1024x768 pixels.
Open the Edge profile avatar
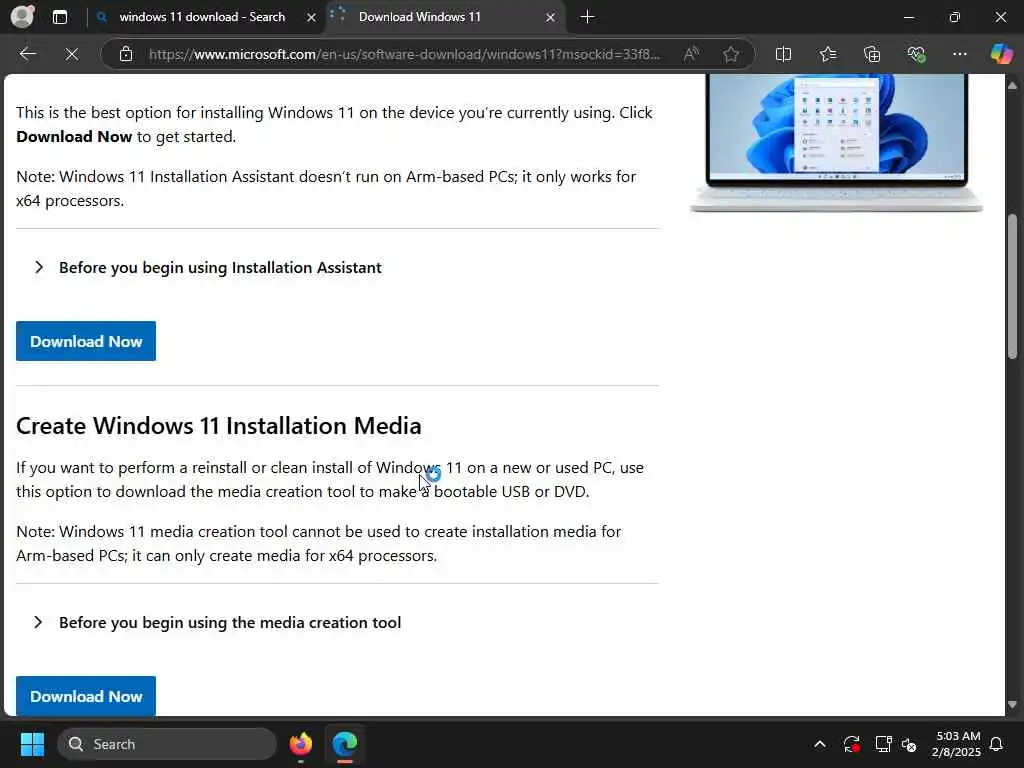click(x=22, y=17)
